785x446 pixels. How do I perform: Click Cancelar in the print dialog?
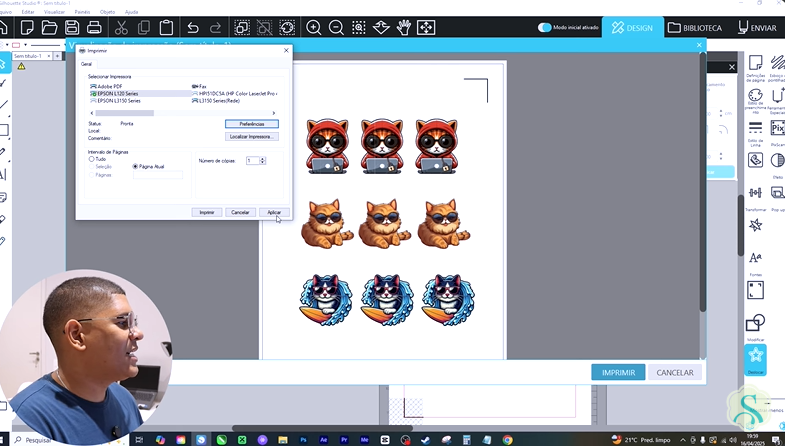pyautogui.click(x=240, y=212)
